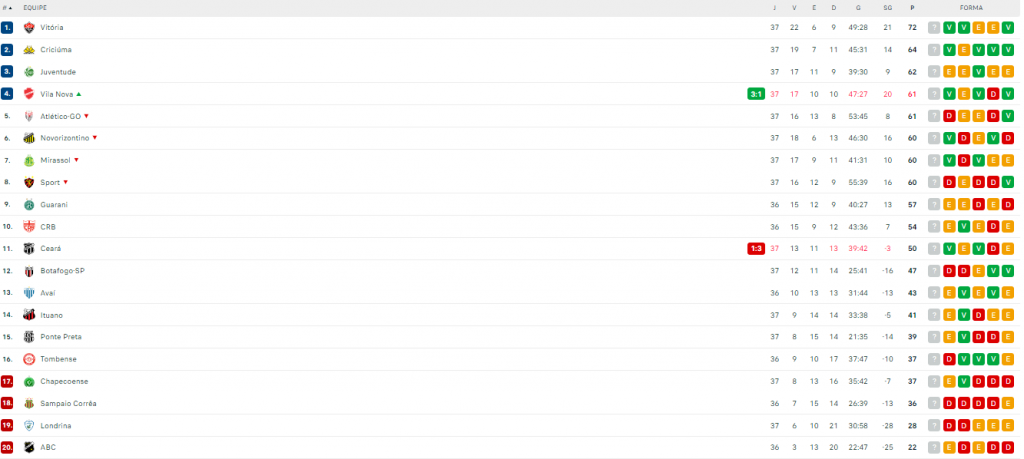Image resolution: width=1024 pixels, height=459 pixels.
Task: Click the Vitória club crest icon
Action: pos(29,27)
